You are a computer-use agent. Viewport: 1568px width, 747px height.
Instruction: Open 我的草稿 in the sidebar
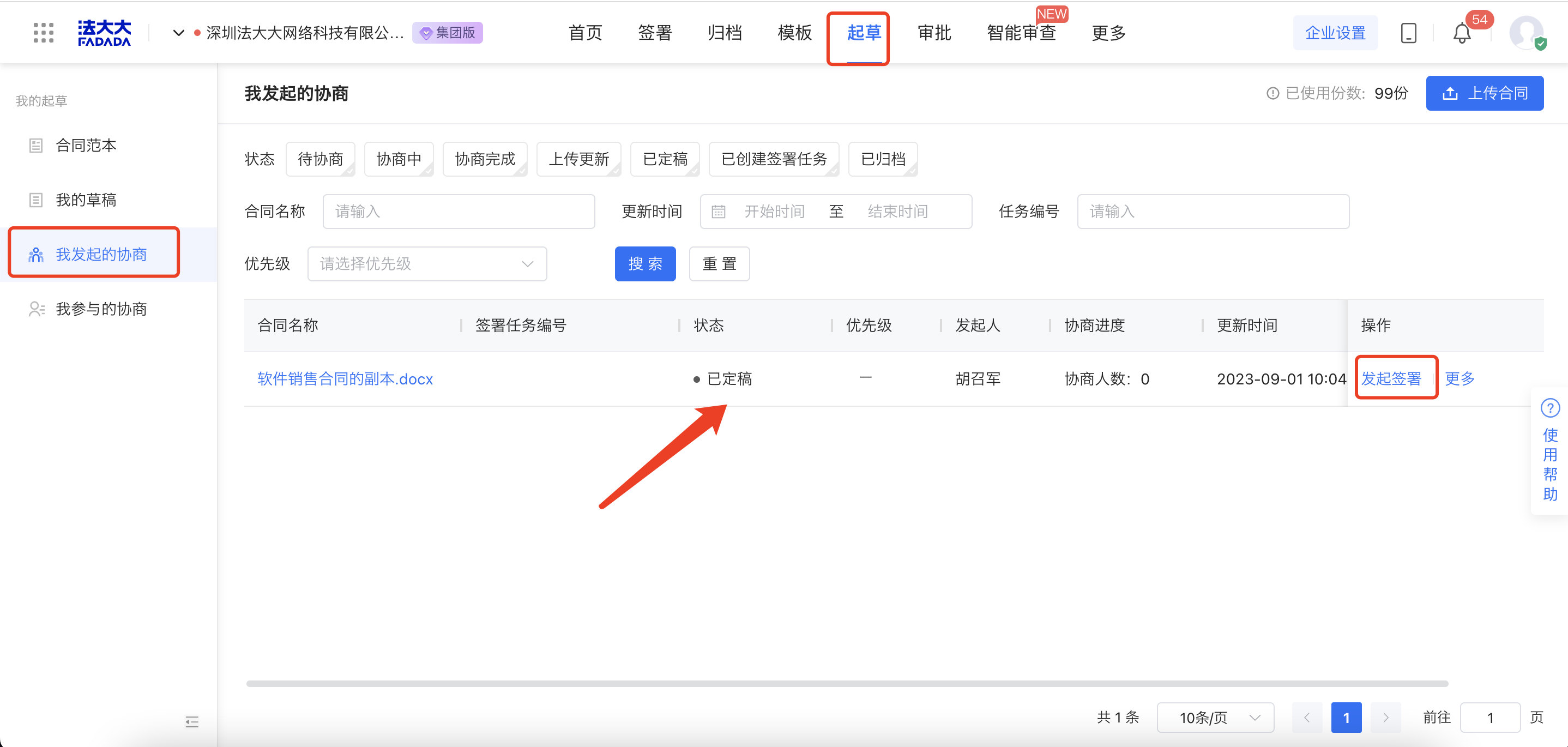tap(86, 200)
